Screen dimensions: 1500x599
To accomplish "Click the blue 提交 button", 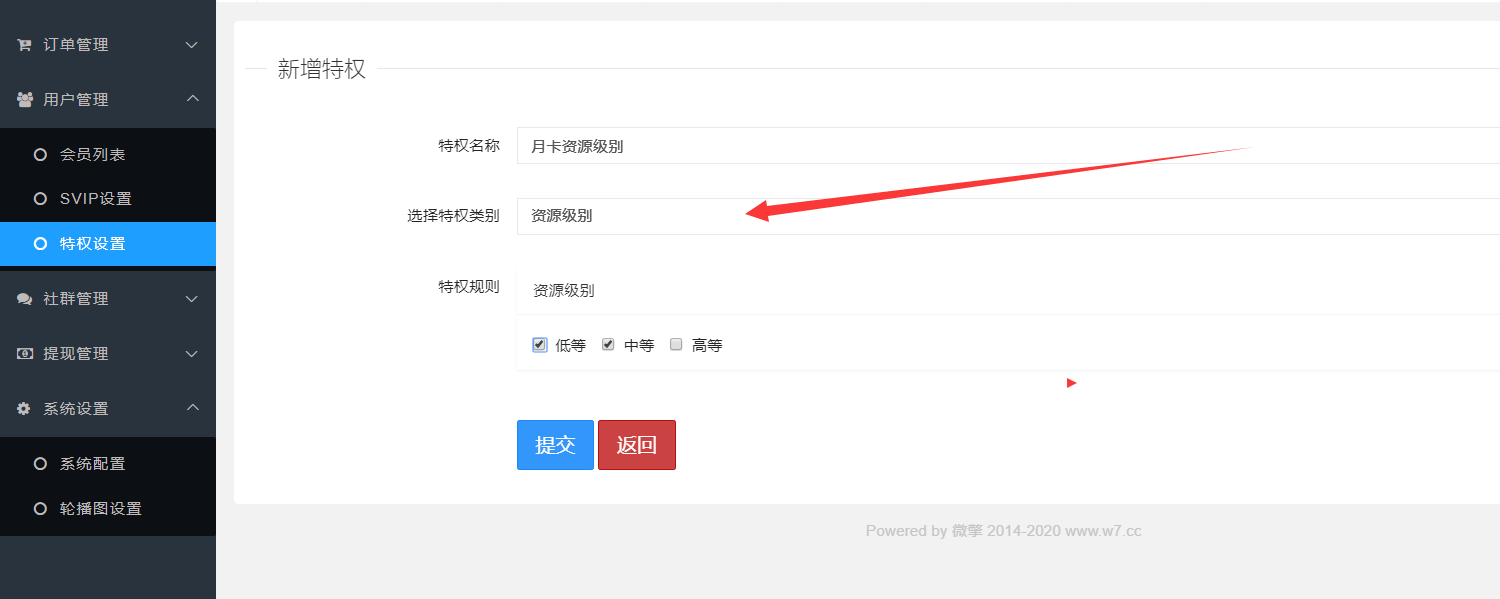I will click(555, 445).
